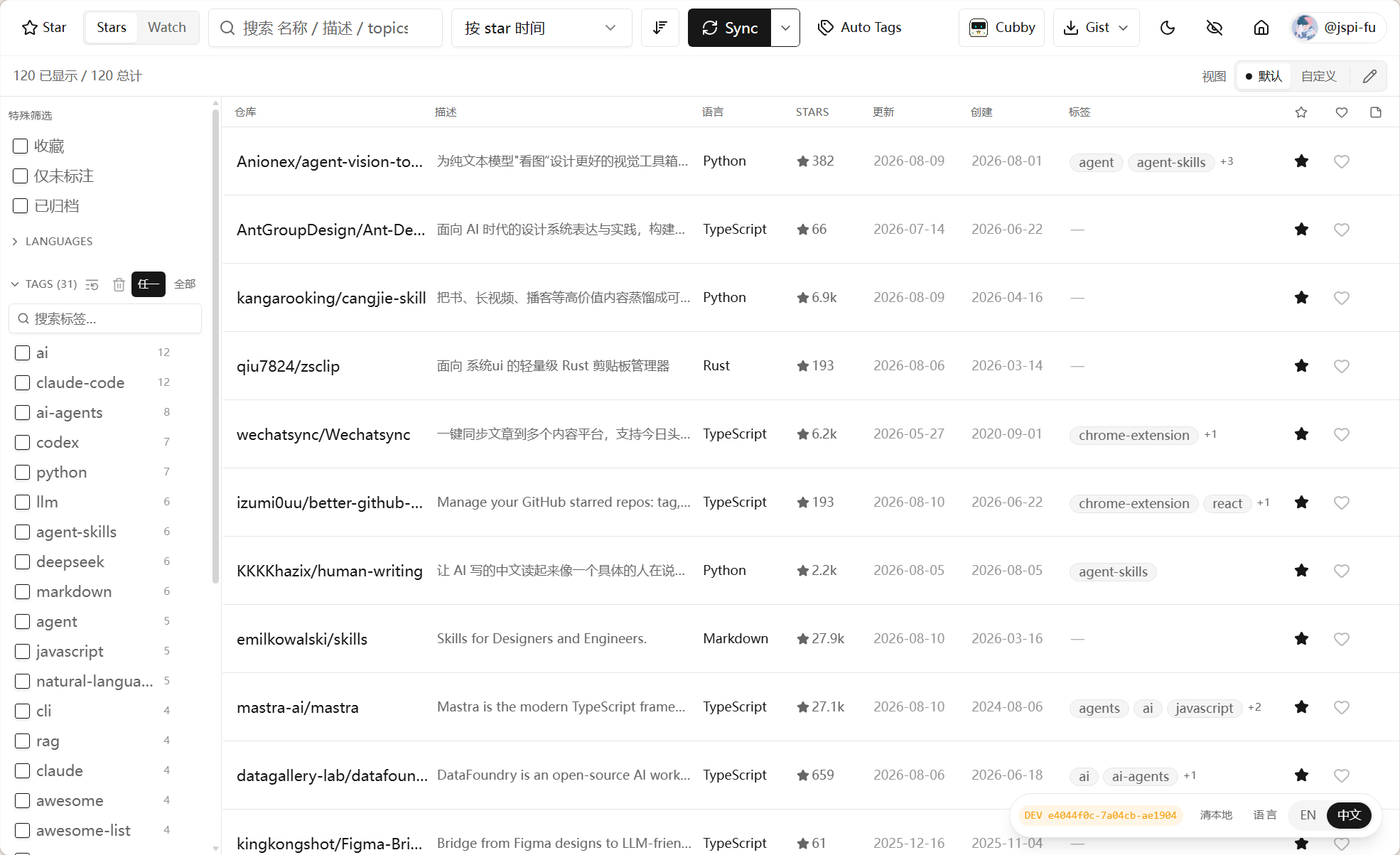Click the heart column header icon
The height and width of the screenshot is (855, 1400).
[x=1342, y=112]
